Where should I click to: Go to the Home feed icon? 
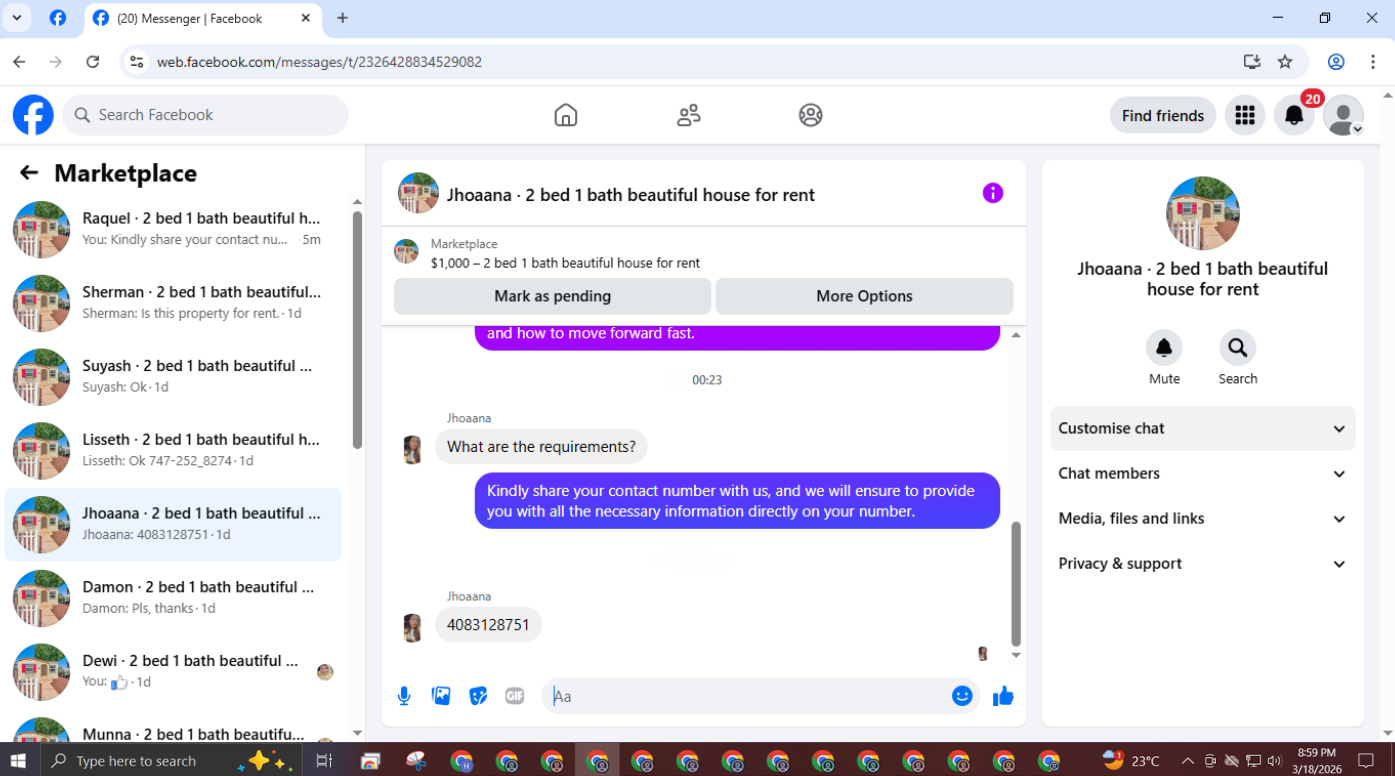(566, 115)
